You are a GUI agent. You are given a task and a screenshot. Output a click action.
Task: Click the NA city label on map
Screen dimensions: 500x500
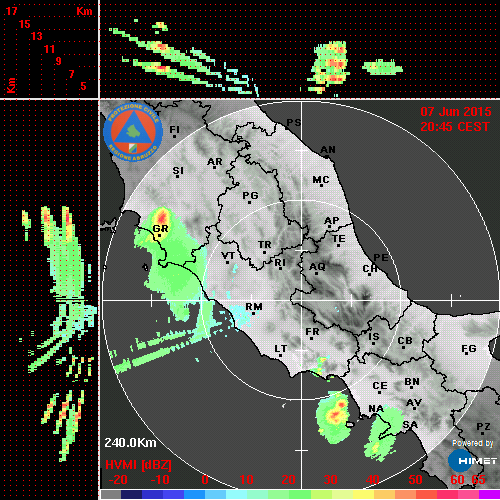click(x=376, y=408)
